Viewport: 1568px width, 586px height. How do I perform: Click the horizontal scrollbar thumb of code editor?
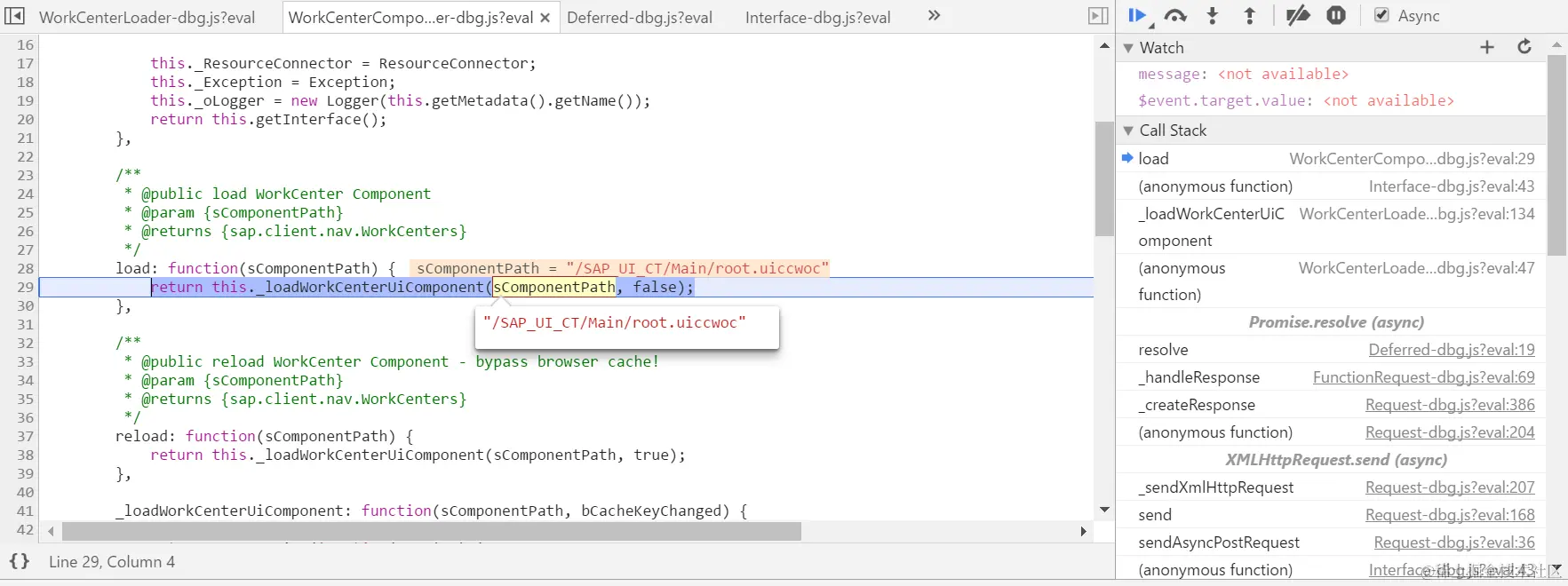[x=432, y=531]
